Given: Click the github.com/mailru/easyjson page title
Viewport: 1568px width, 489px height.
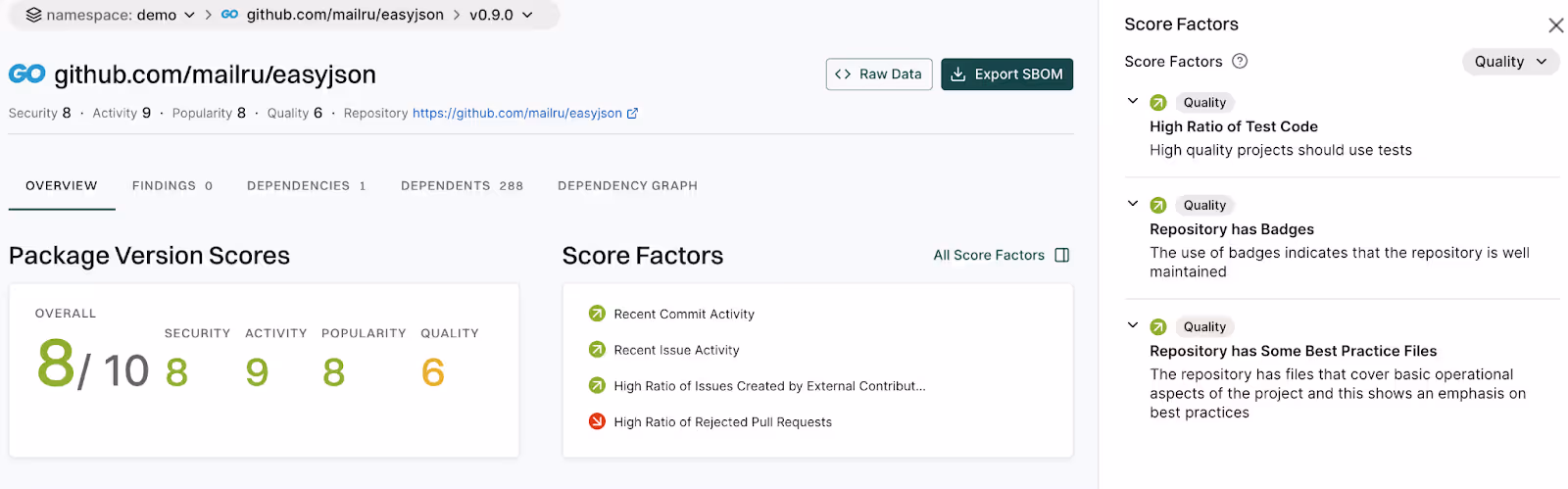Looking at the screenshot, I should 215,74.
